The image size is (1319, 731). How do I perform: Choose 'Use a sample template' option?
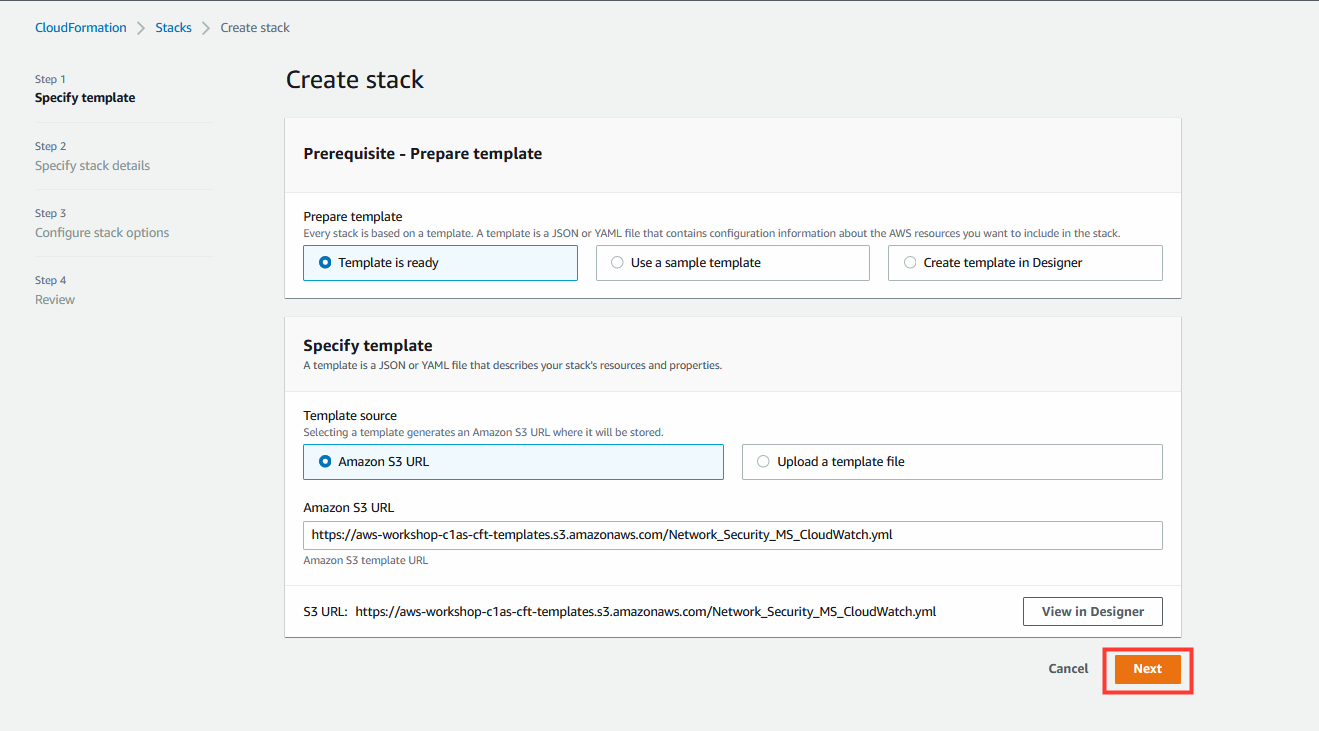tap(733, 263)
